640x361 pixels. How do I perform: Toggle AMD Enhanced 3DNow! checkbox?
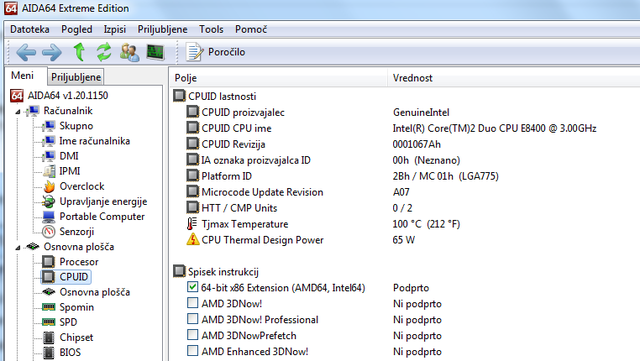pyautogui.click(x=193, y=350)
